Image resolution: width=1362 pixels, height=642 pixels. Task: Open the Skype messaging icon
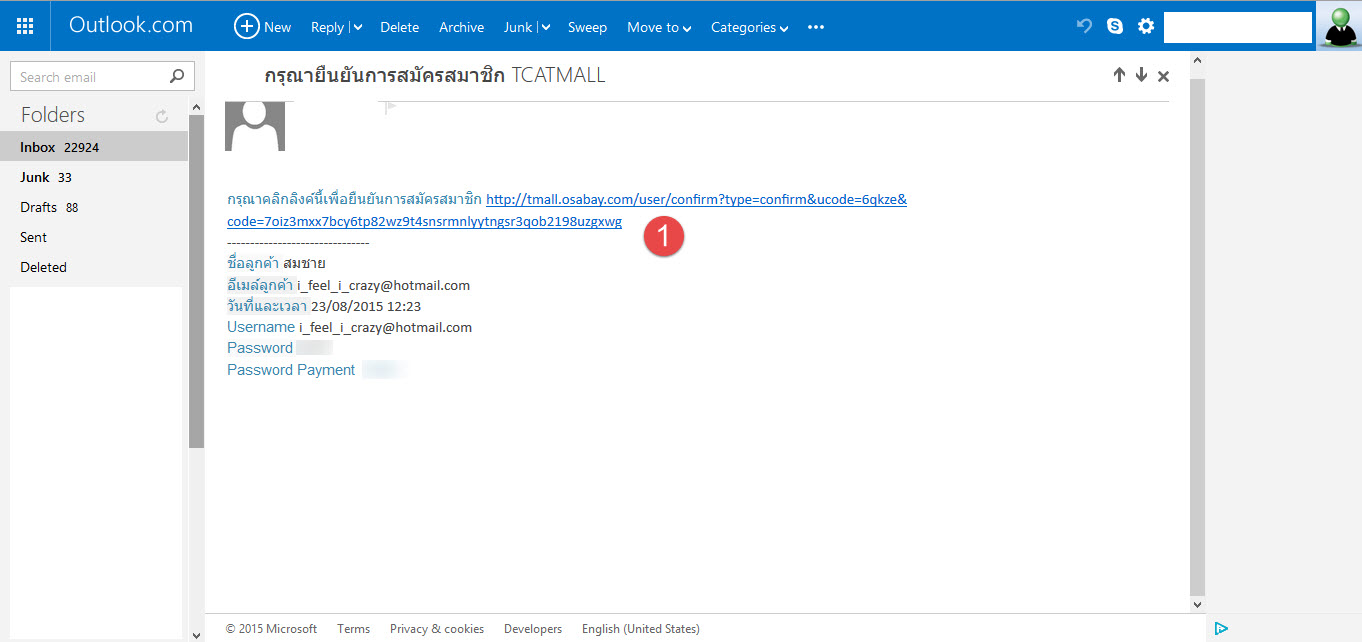click(x=1115, y=26)
